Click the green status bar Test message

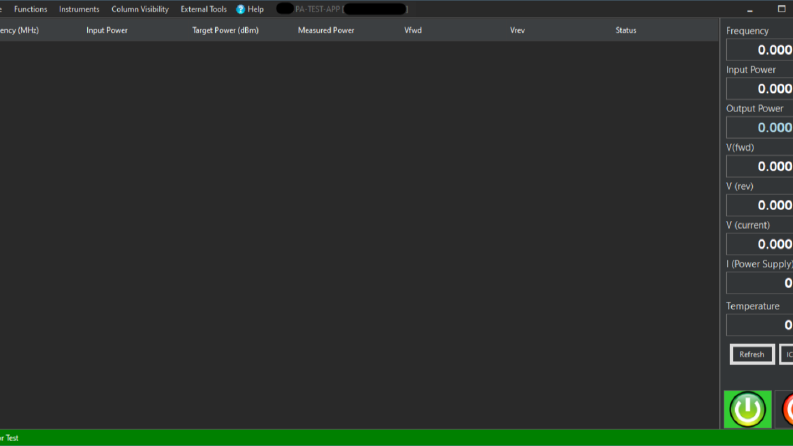coord(9,438)
